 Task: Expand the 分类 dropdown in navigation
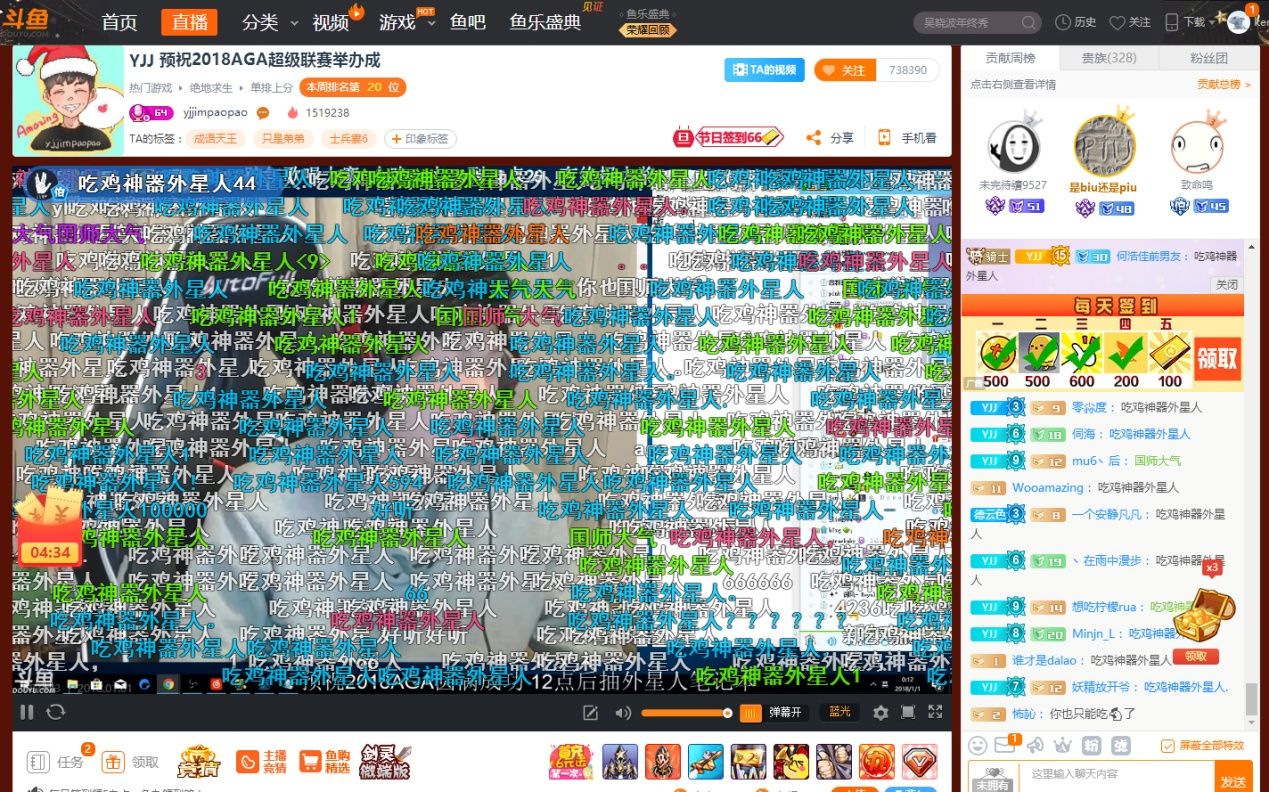270,22
